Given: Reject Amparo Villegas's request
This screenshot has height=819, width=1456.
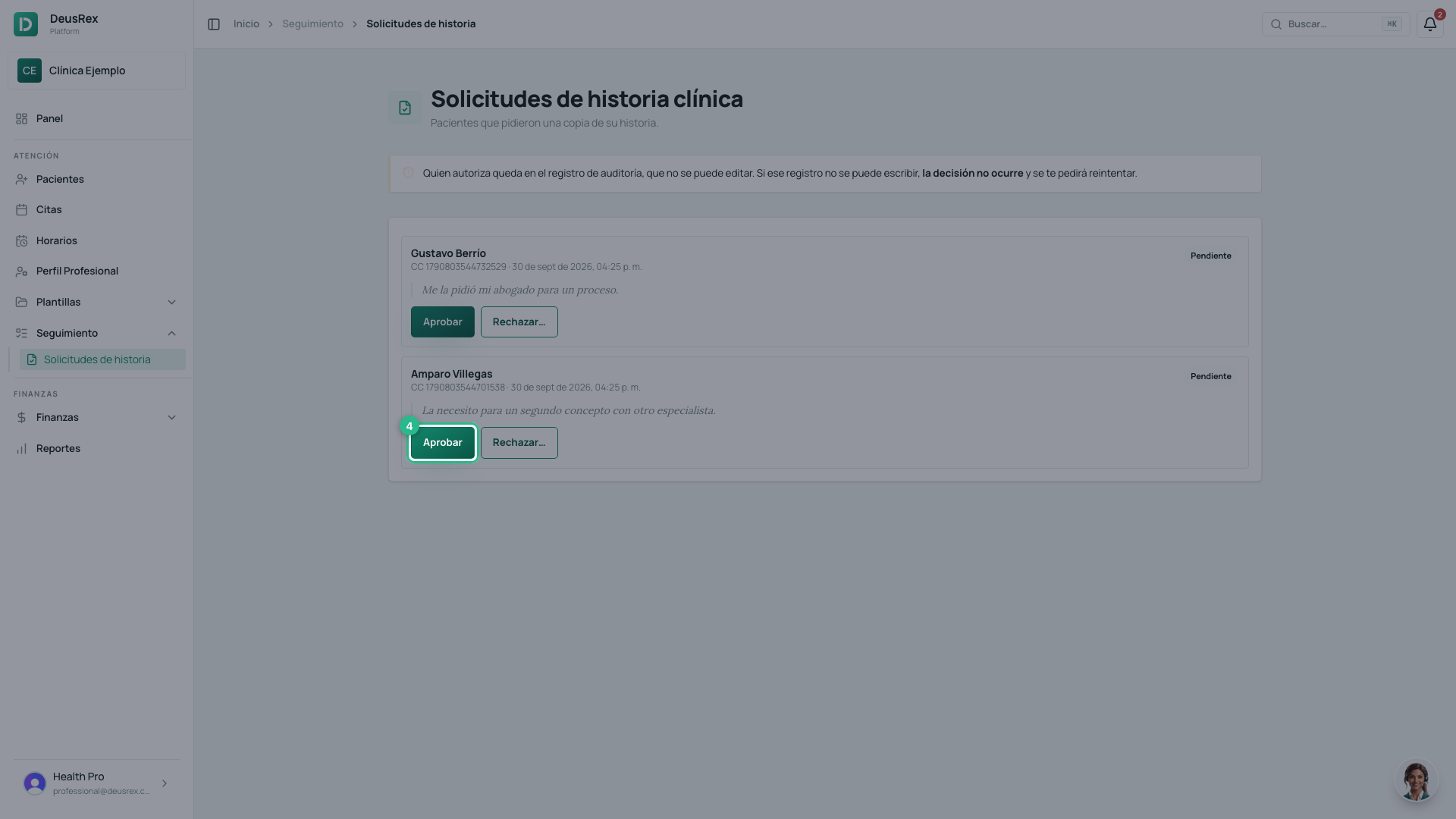Looking at the screenshot, I should pos(519,443).
